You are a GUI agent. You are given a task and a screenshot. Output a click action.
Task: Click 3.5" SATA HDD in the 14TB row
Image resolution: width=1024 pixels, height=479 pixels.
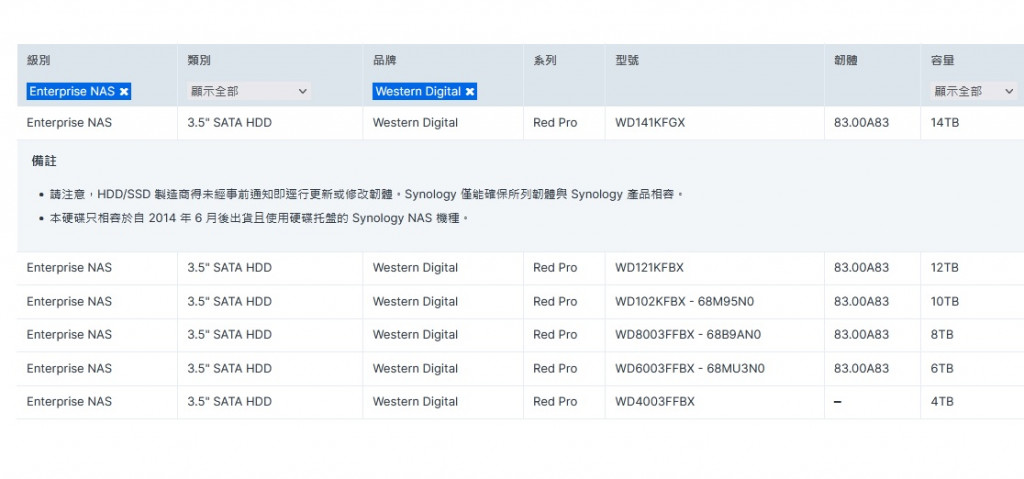point(229,122)
